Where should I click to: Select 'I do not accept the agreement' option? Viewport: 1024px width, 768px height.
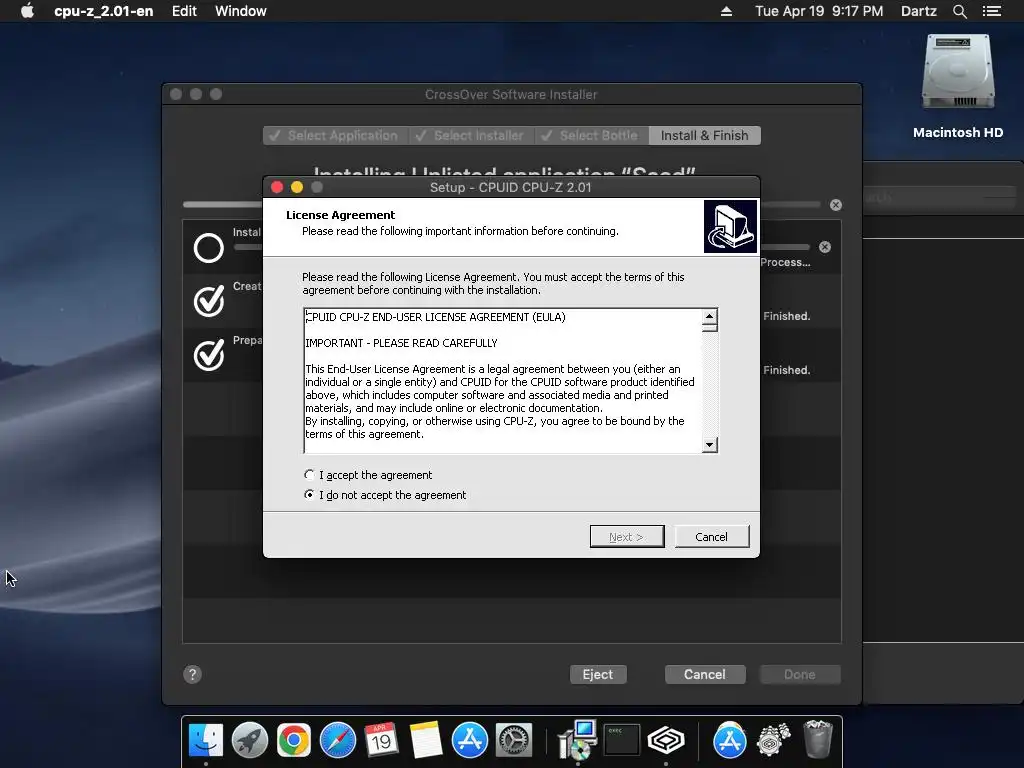pos(309,495)
